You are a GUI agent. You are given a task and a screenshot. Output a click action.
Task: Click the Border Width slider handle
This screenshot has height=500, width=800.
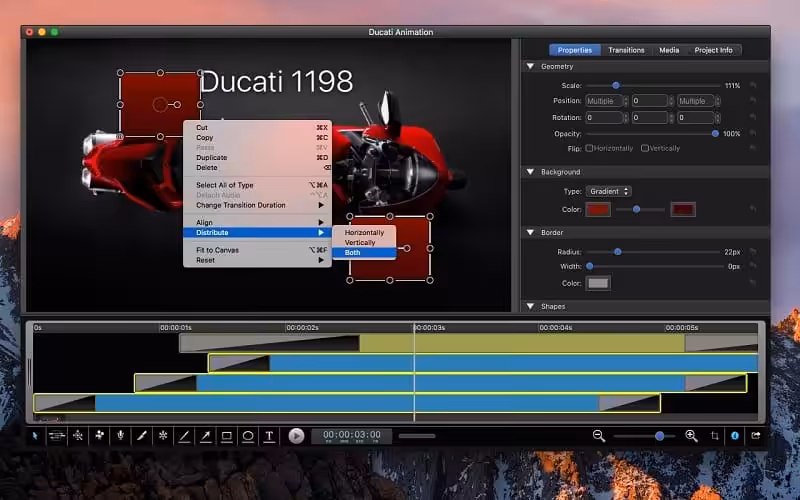coord(590,266)
